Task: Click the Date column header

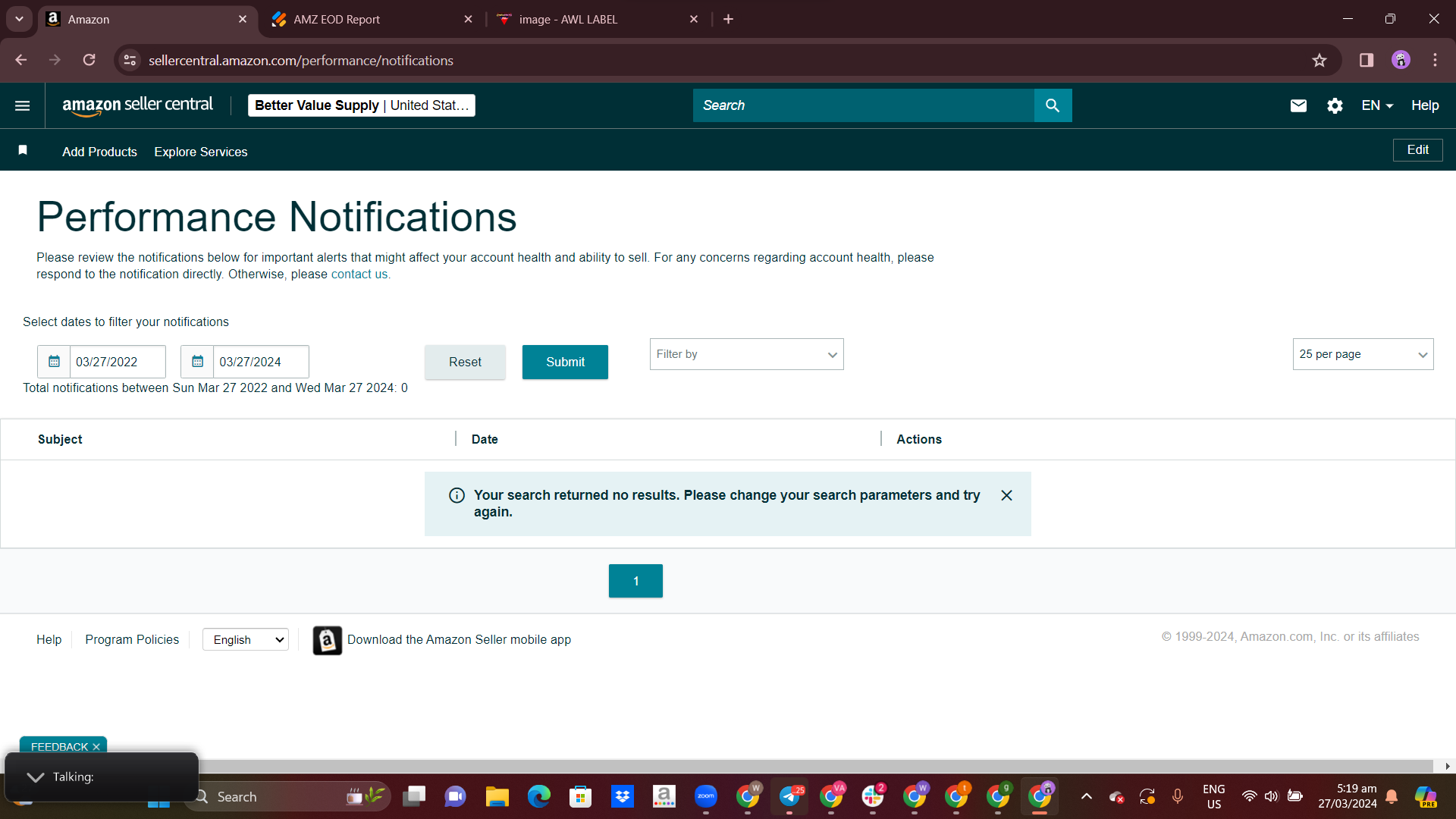Action: pyautogui.click(x=485, y=439)
